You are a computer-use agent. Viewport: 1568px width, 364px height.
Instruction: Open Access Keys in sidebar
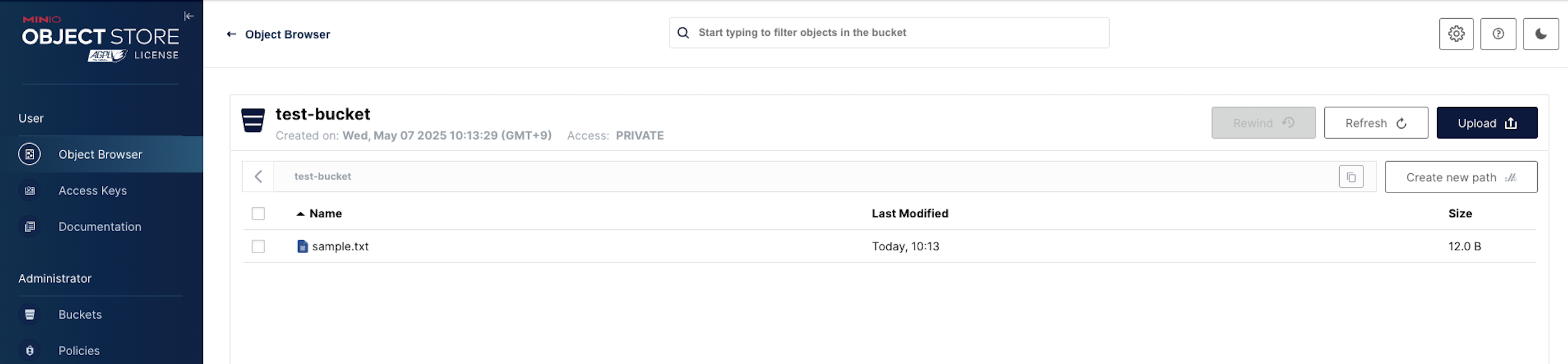tap(92, 190)
